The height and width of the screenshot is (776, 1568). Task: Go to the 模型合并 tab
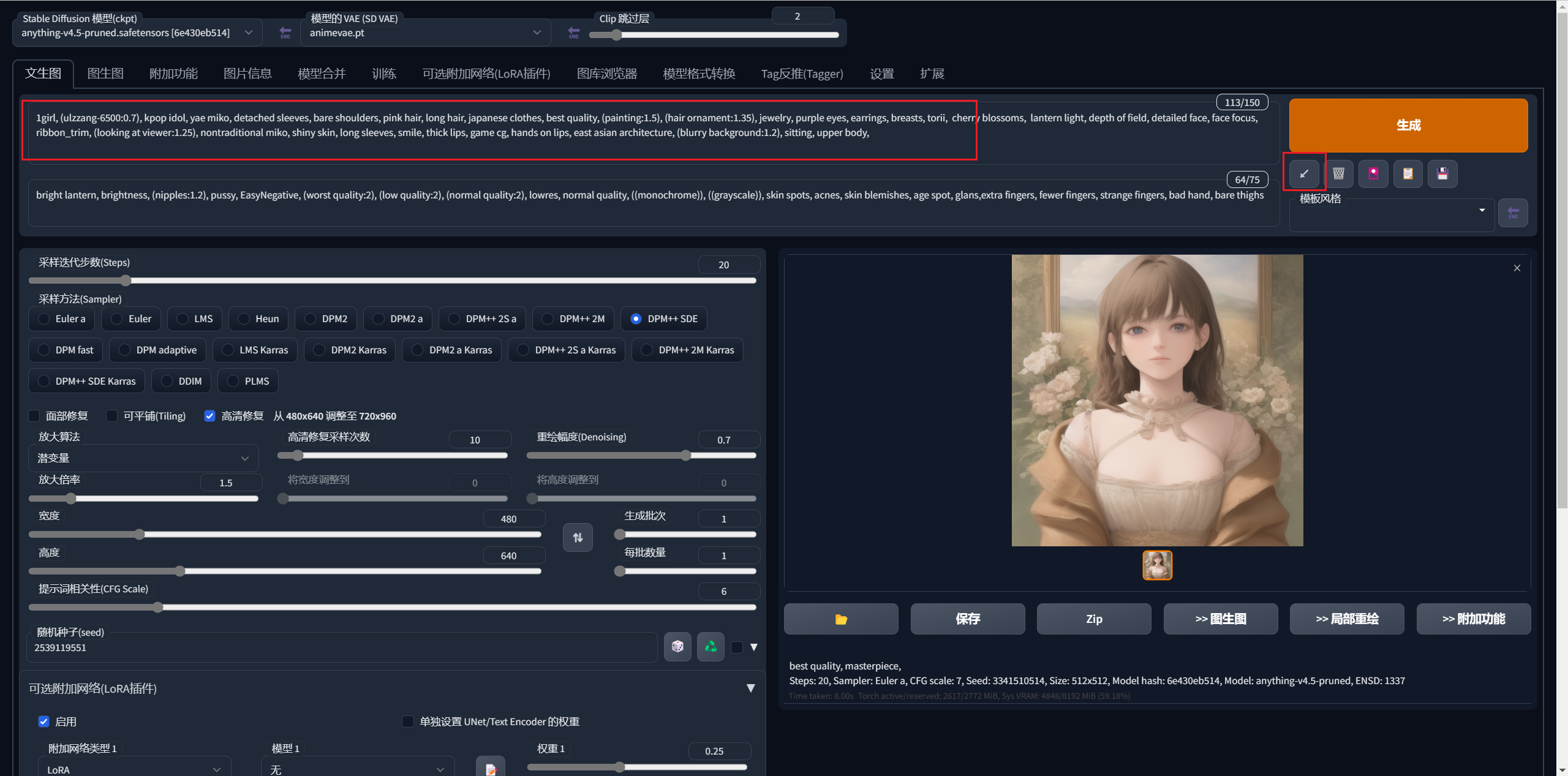322,74
